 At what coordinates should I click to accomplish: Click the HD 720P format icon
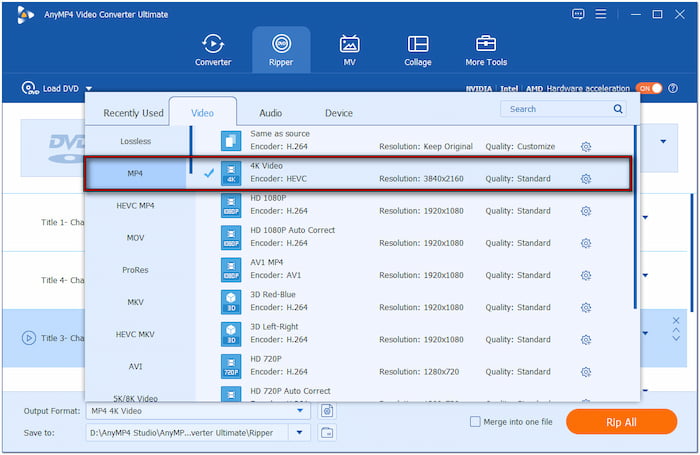click(x=231, y=366)
